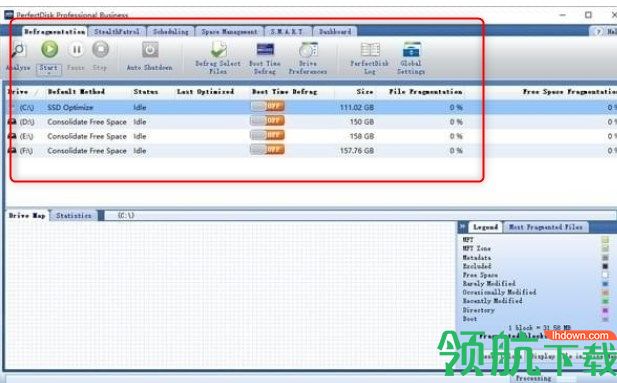Image resolution: width=617 pixels, height=383 pixels.
Task: Click the MFT legend color swatch
Action: (605, 240)
